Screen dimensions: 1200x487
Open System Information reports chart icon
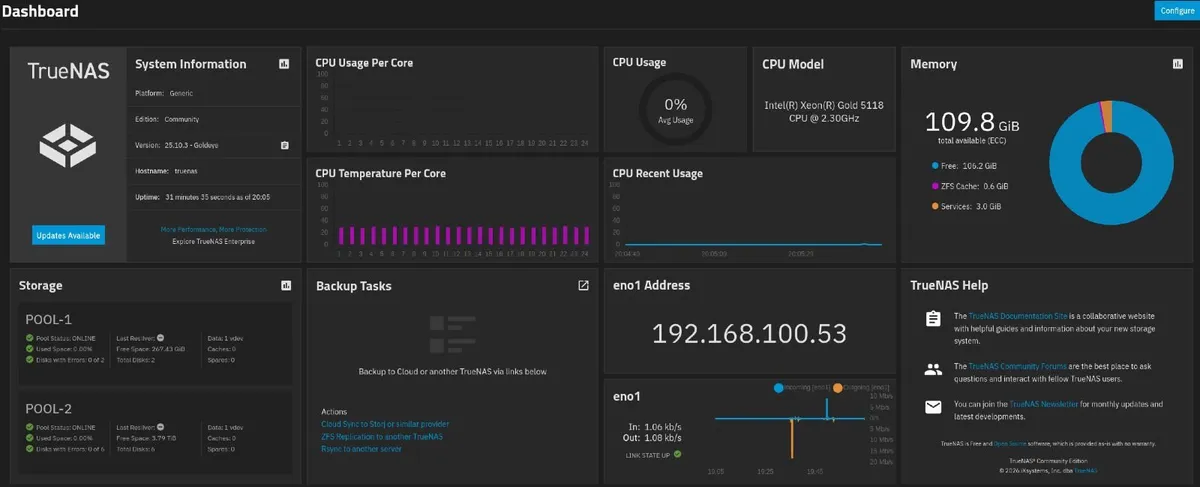[x=284, y=64]
